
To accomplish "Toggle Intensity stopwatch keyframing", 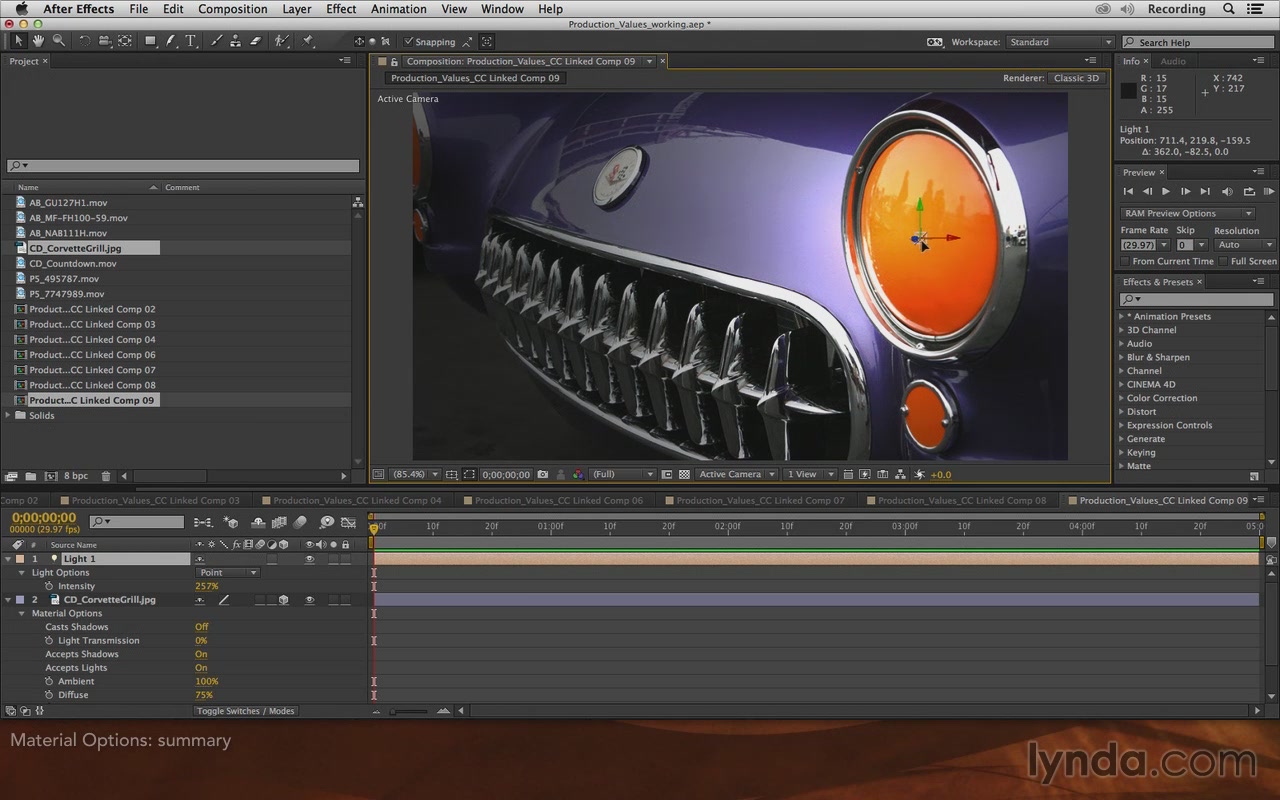I will pyautogui.click(x=49, y=586).
